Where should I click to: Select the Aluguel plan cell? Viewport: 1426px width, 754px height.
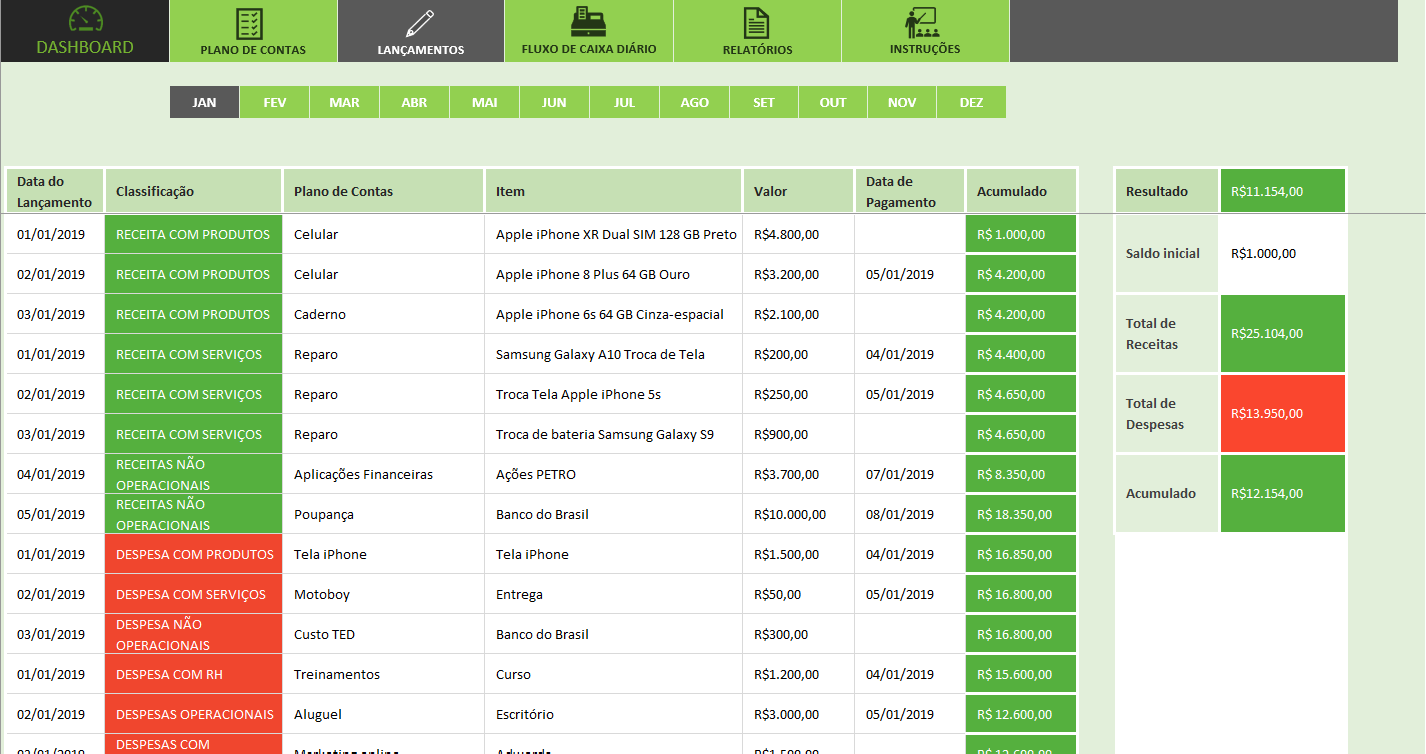coord(384,714)
